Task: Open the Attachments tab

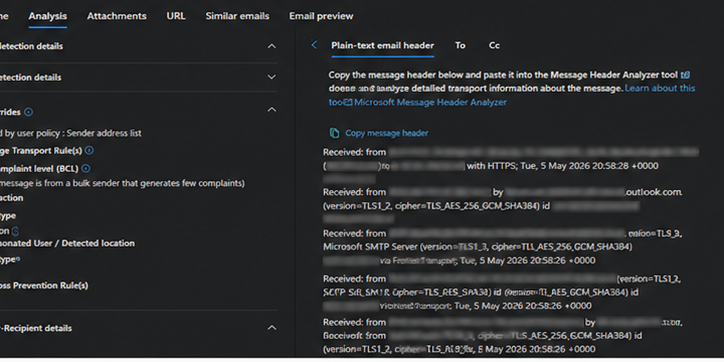Action: coord(117,16)
